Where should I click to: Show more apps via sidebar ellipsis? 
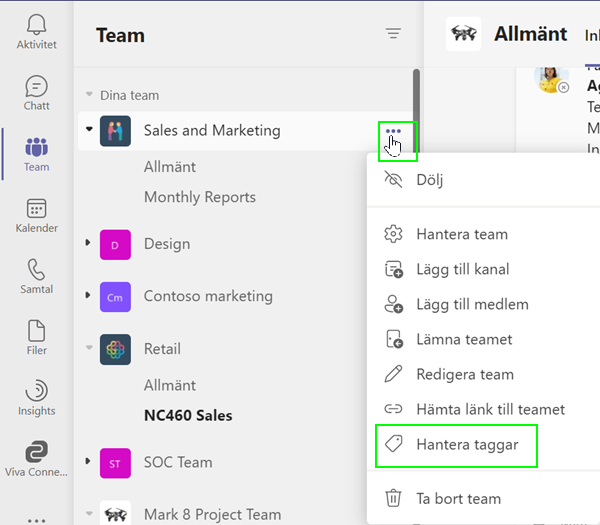36,520
